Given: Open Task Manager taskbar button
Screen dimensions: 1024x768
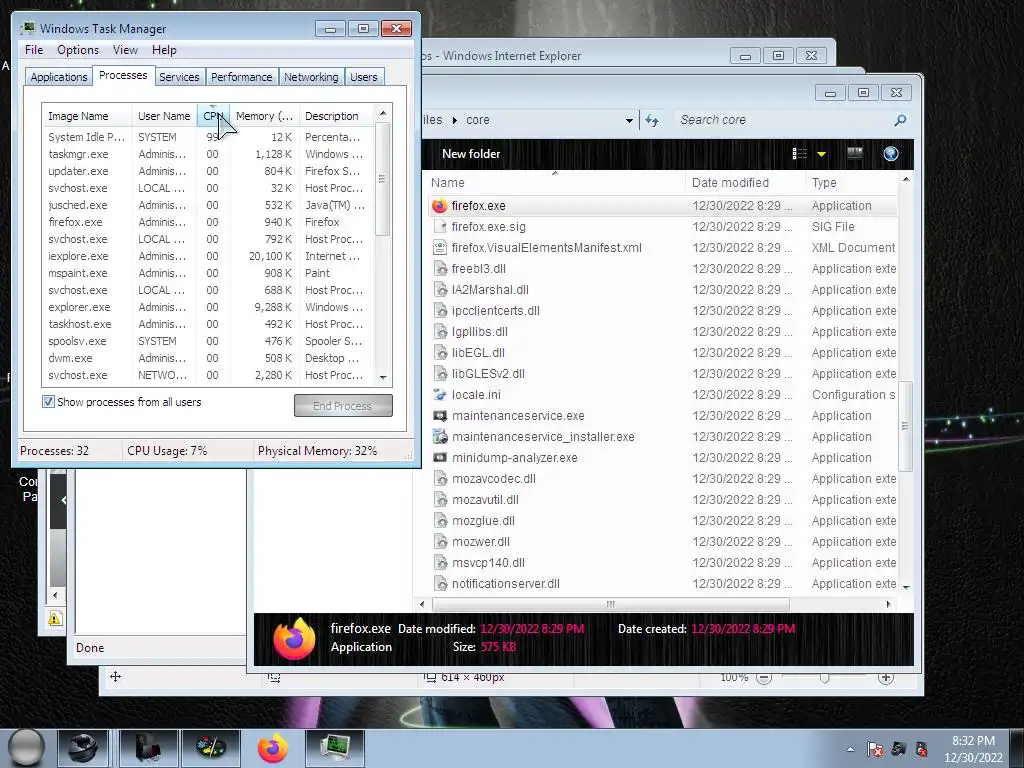Looking at the screenshot, I should coord(334,748).
